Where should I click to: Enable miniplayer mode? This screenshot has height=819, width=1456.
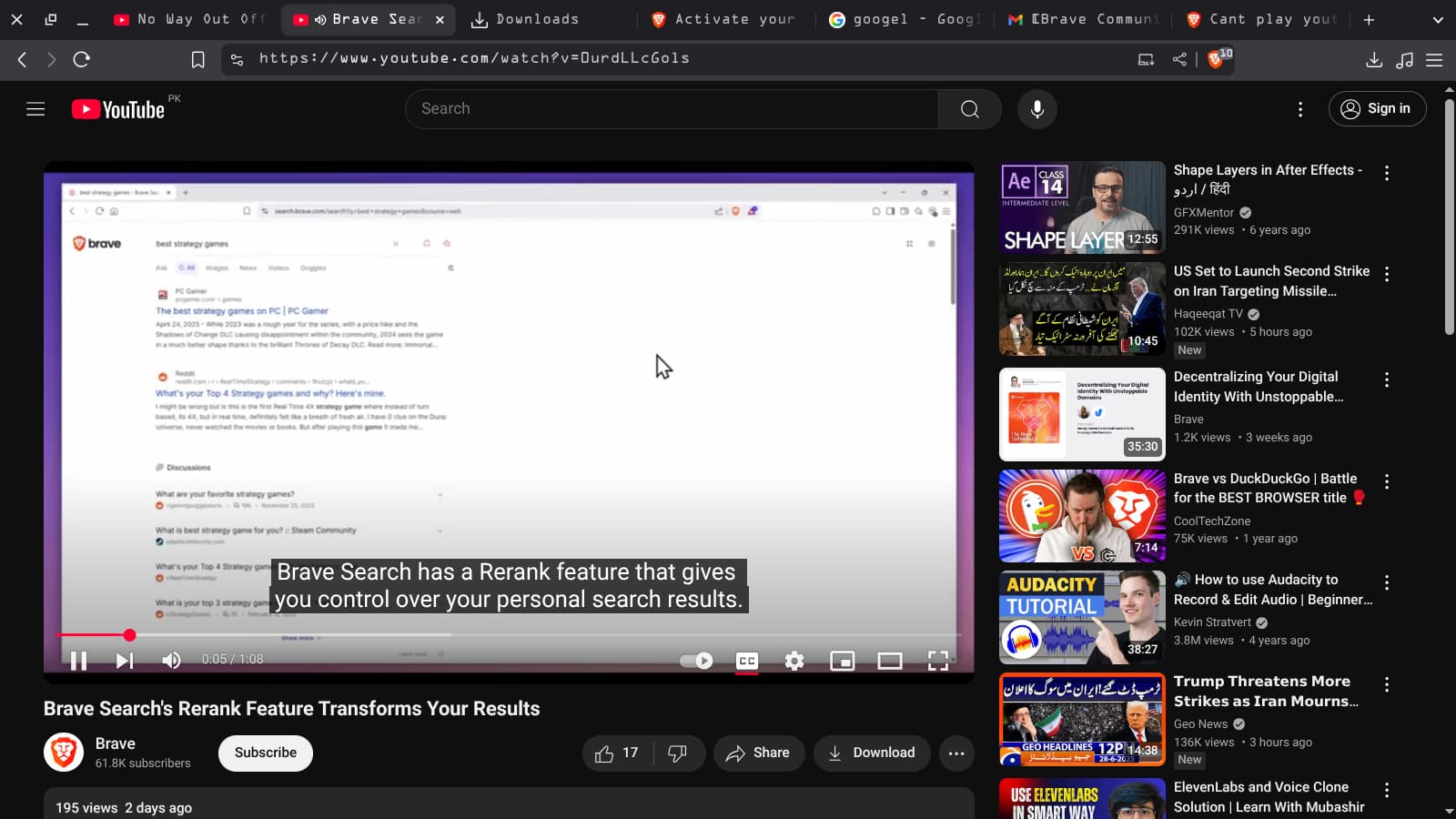[843, 662]
